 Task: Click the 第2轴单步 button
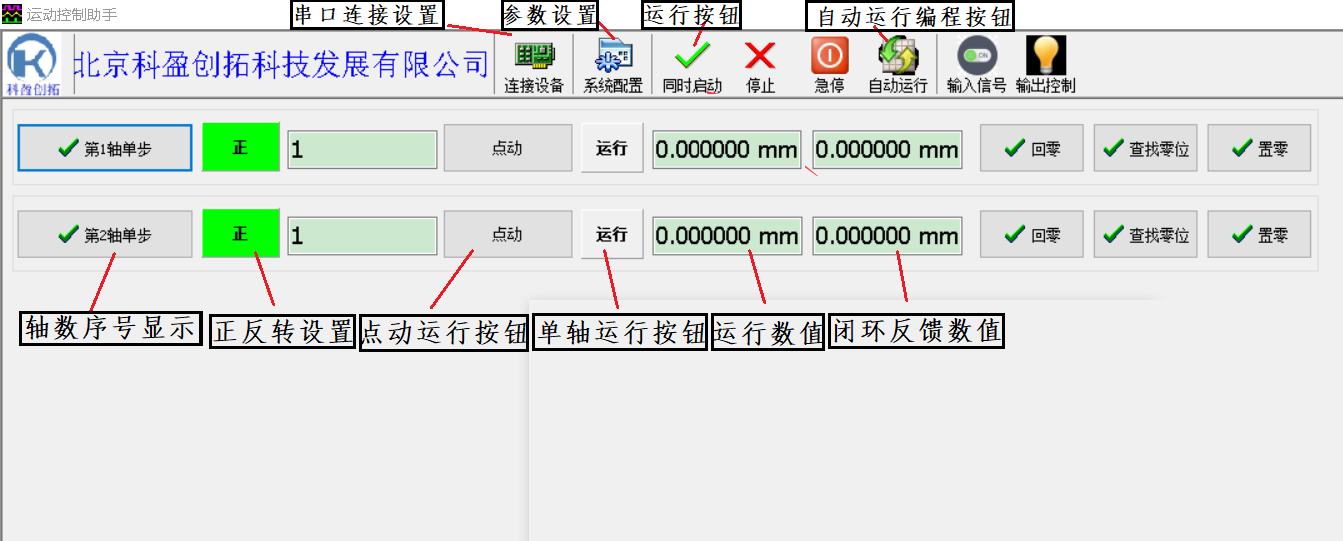(105, 235)
